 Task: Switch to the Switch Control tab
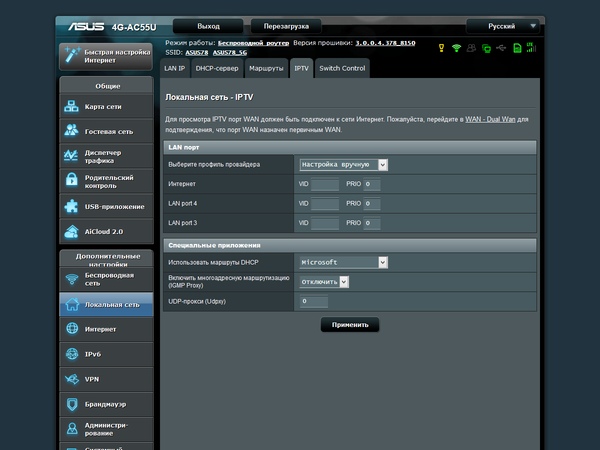coord(341,68)
